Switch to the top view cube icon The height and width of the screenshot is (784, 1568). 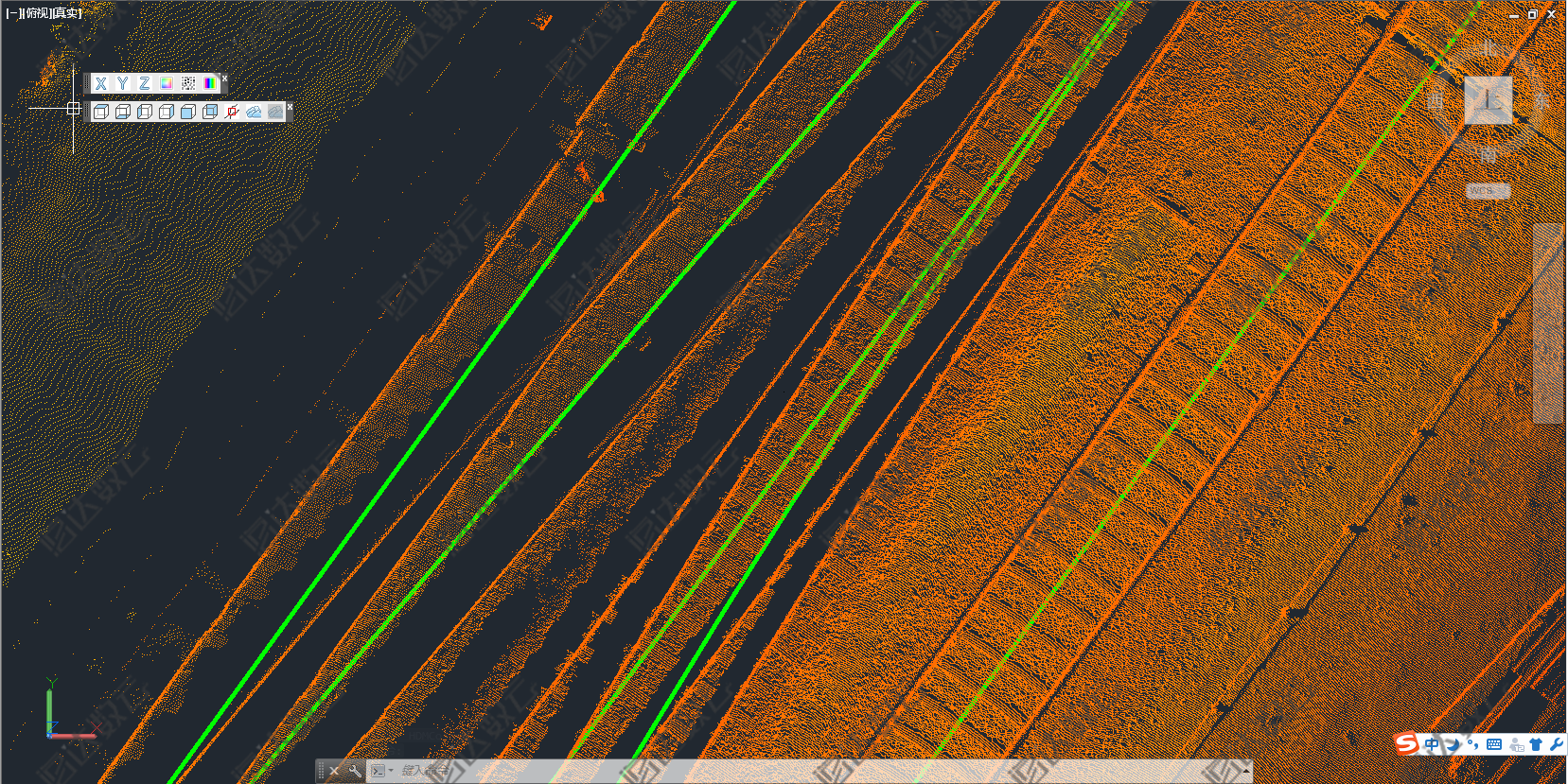pyautogui.click(x=101, y=112)
